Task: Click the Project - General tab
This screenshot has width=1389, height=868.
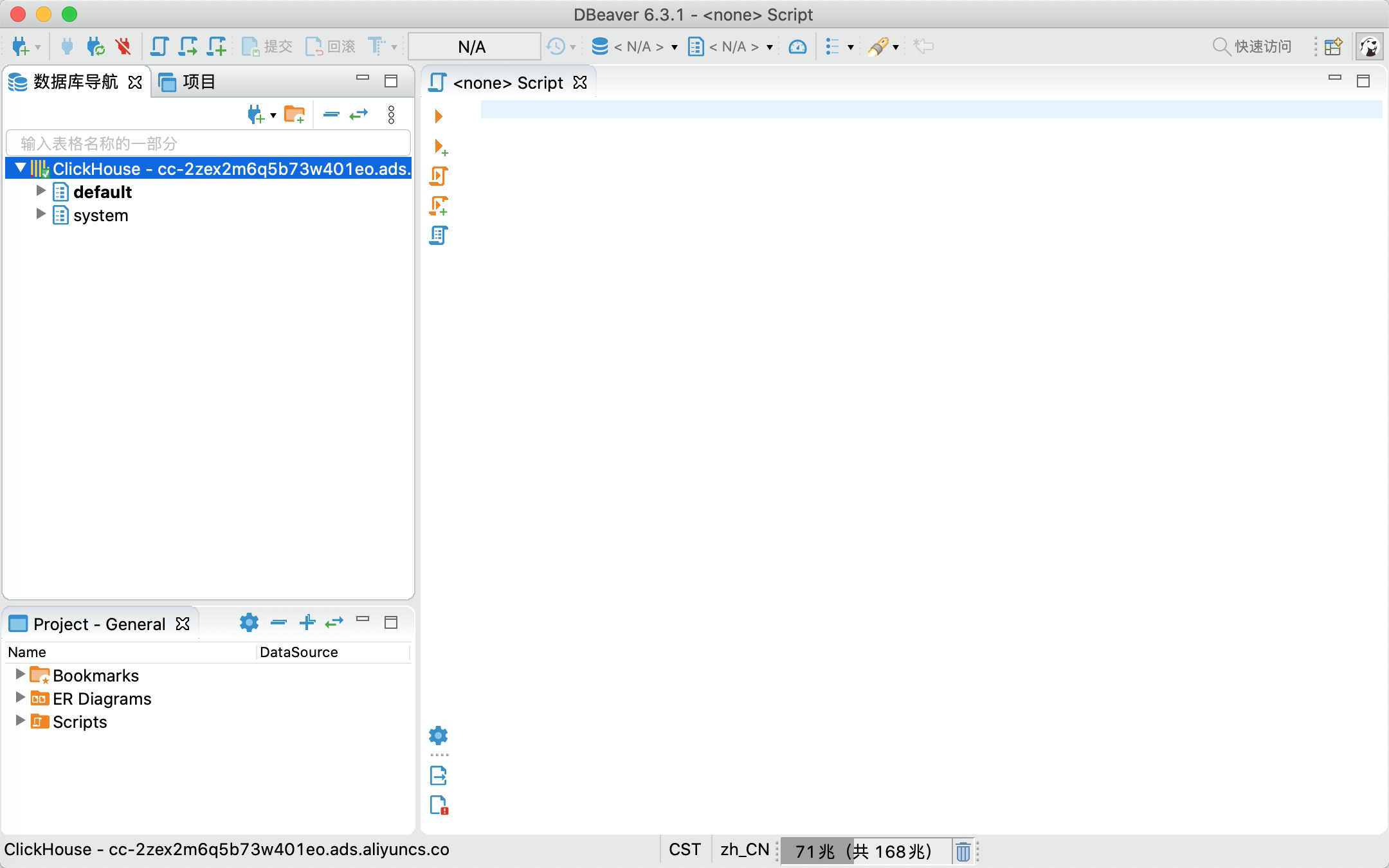Action: point(100,624)
